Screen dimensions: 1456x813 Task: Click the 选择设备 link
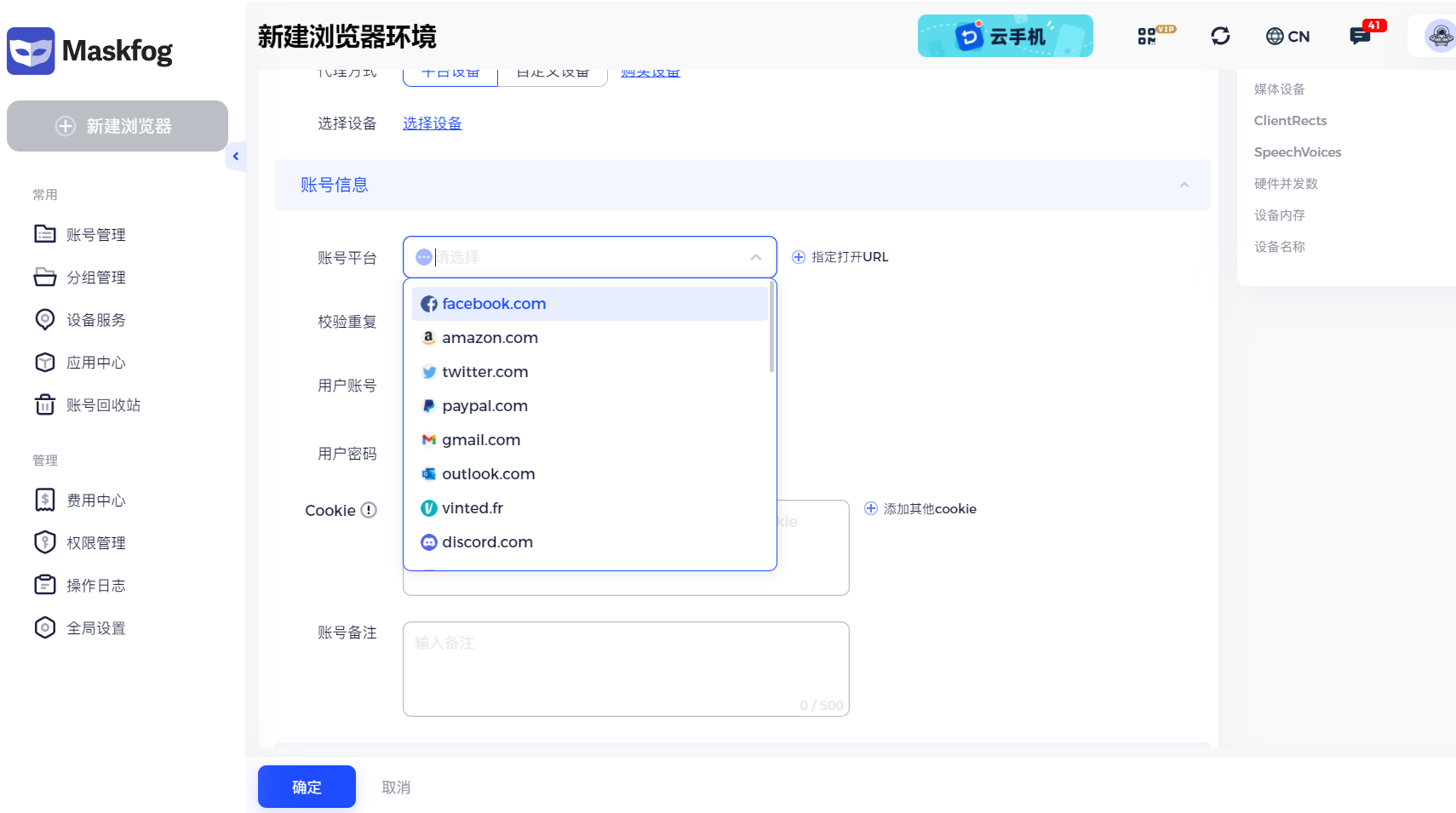point(432,123)
